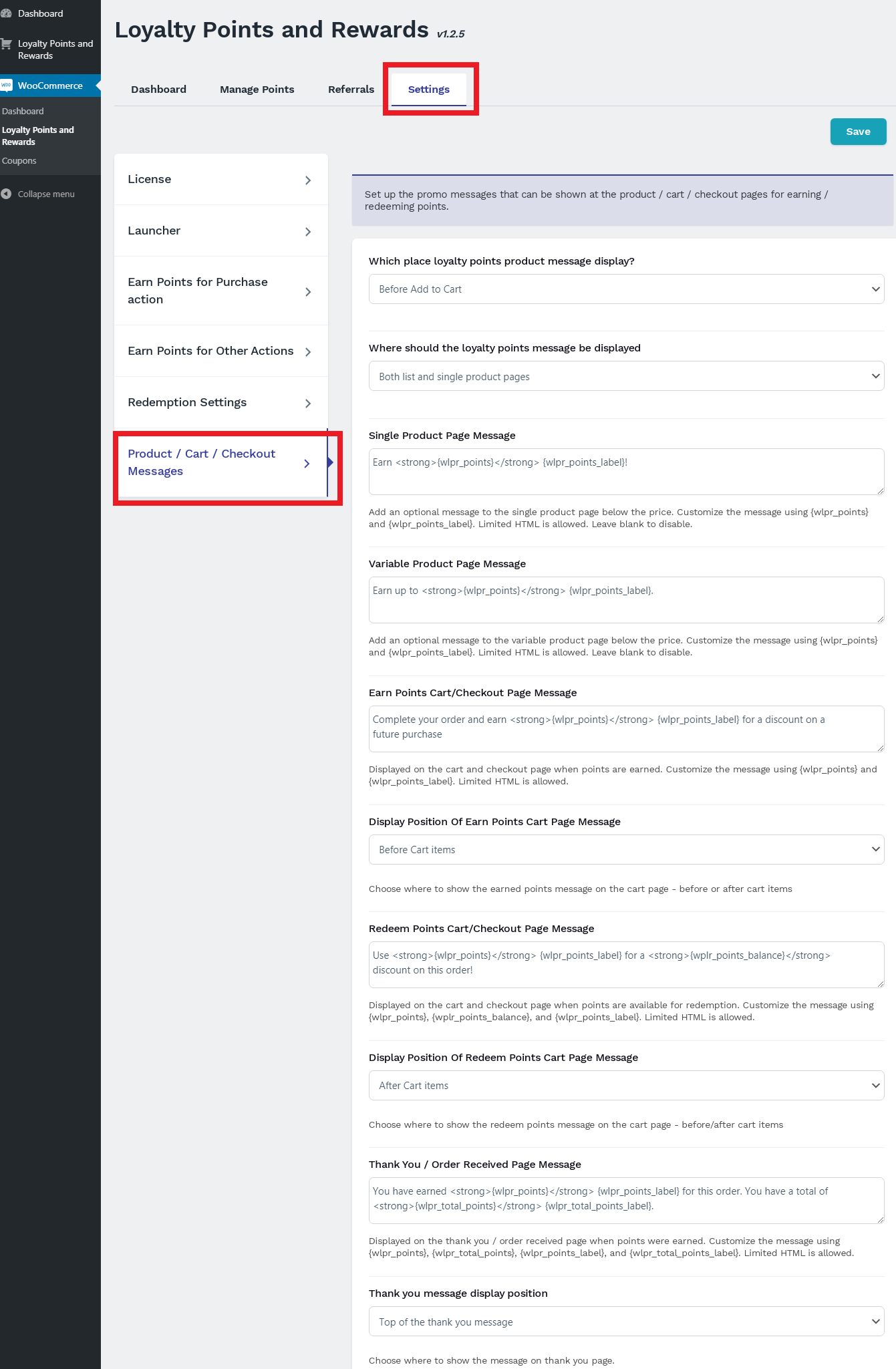Click the Collapse menu arrow icon
Image resolution: width=896 pixels, height=1369 pixels.
[6, 194]
